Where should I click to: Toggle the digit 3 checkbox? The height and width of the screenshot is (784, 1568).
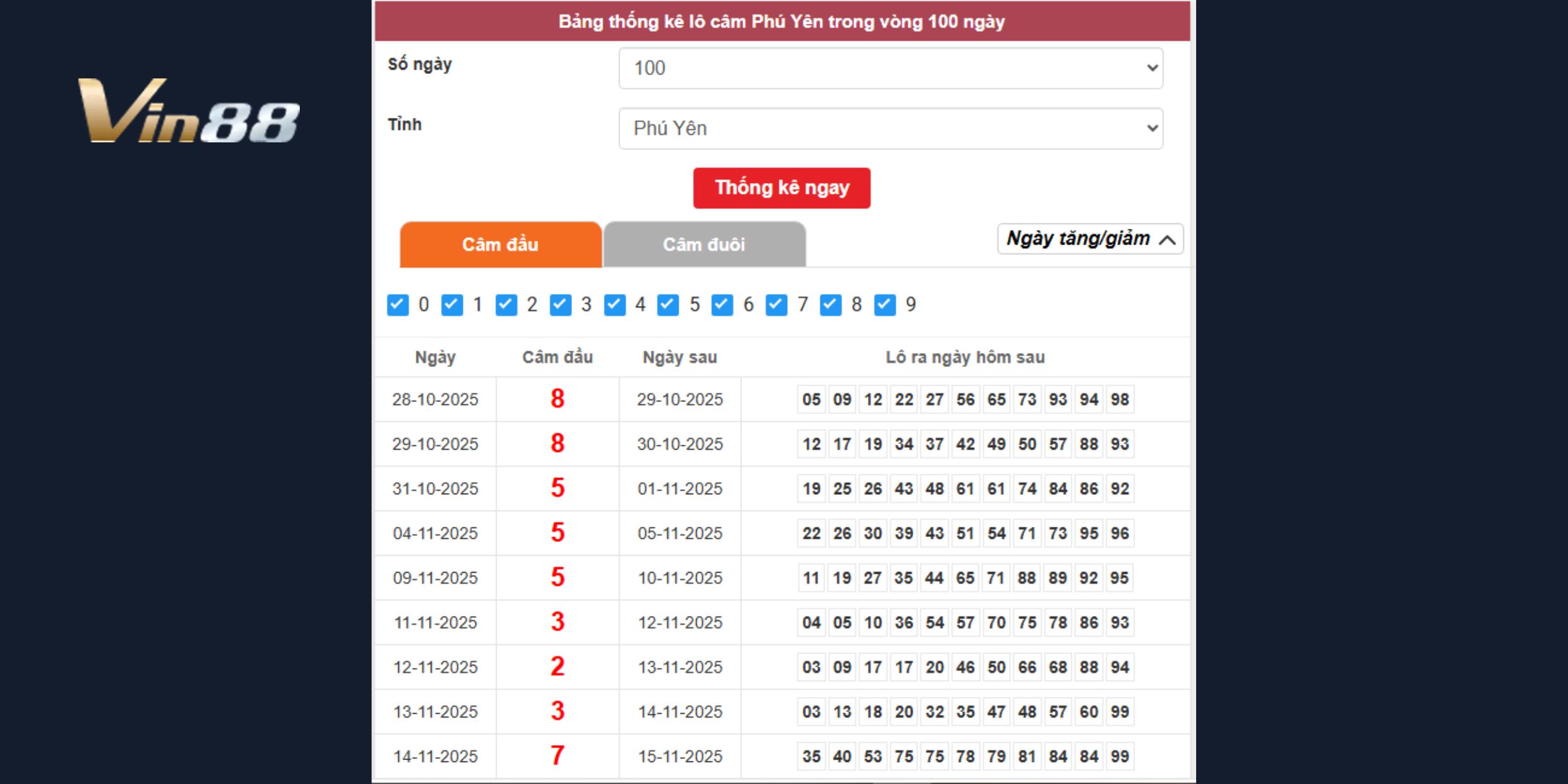tap(560, 305)
